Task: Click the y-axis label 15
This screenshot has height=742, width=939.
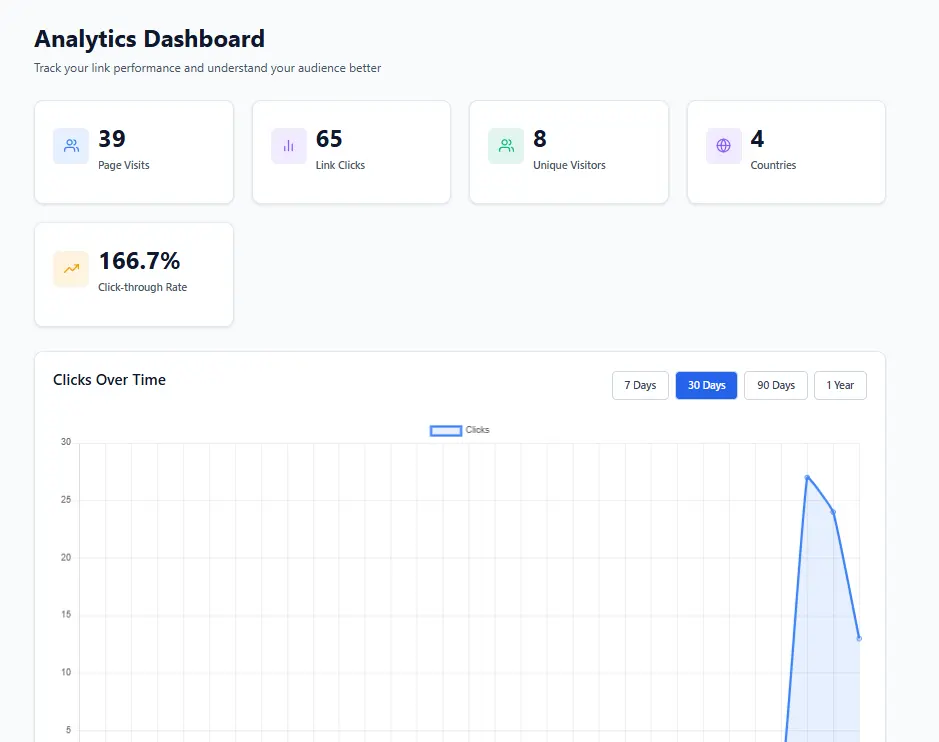Action: click(66, 614)
